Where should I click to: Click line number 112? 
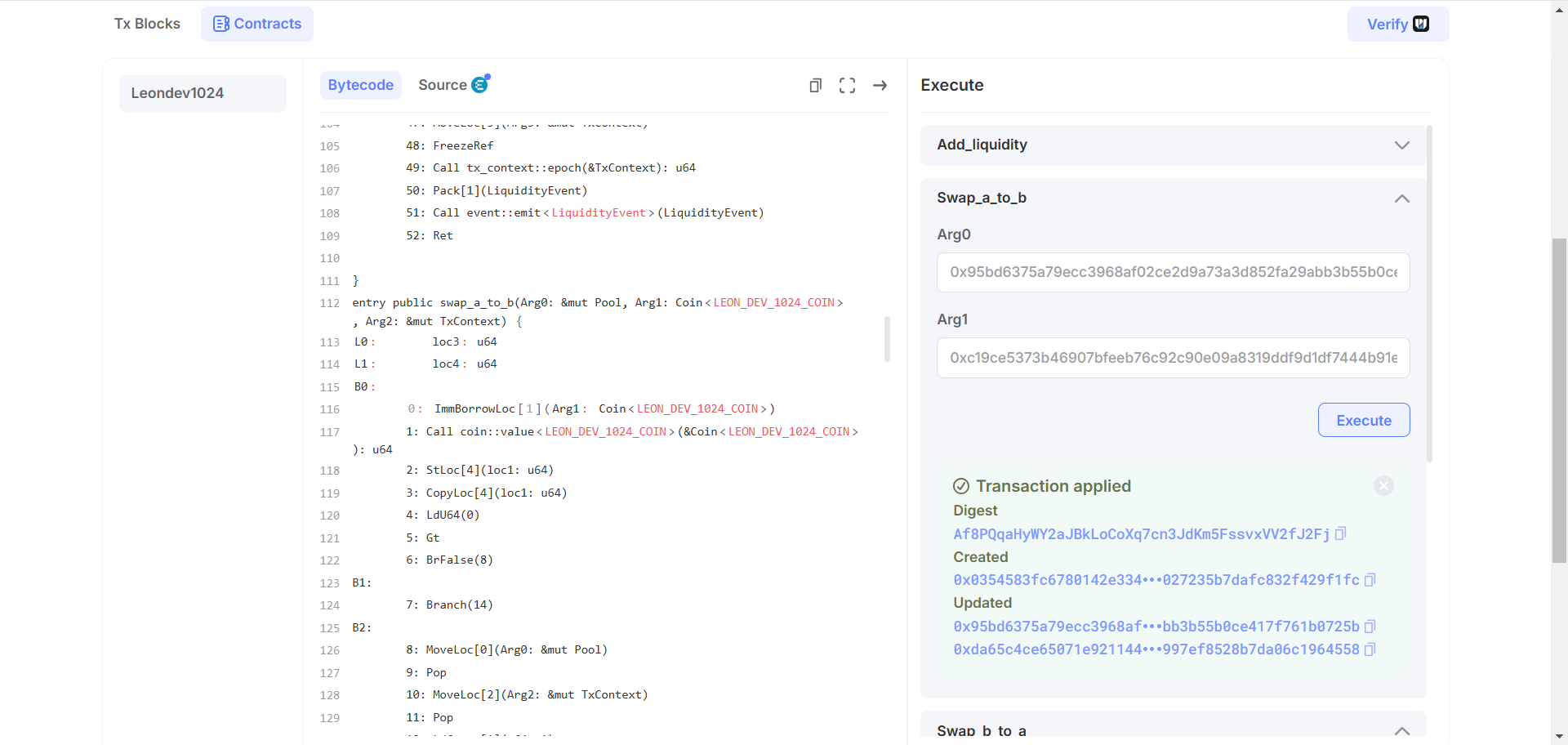tap(330, 303)
